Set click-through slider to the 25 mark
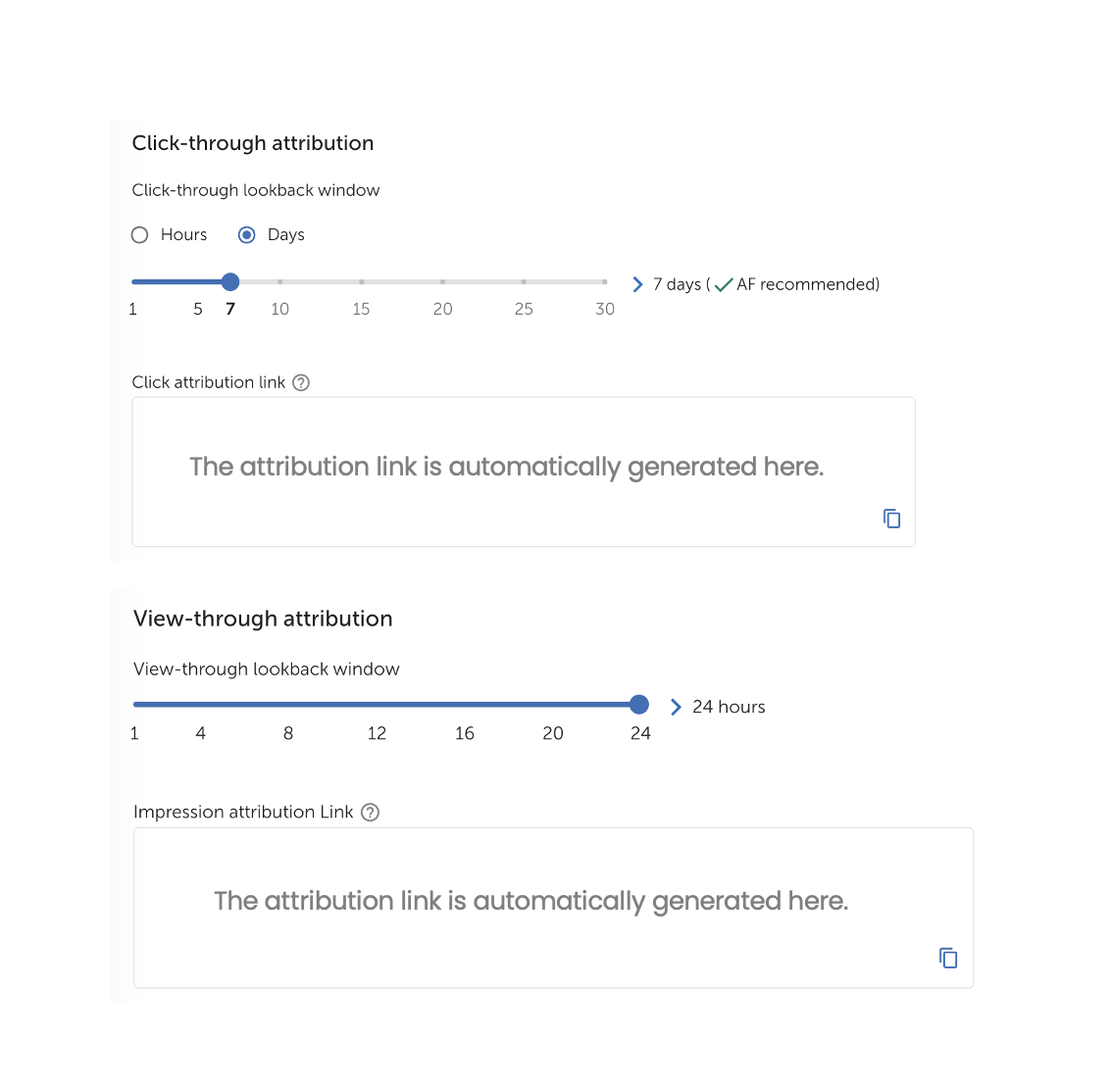Screen dimensions: 1110x1092 [x=524, y=281]
